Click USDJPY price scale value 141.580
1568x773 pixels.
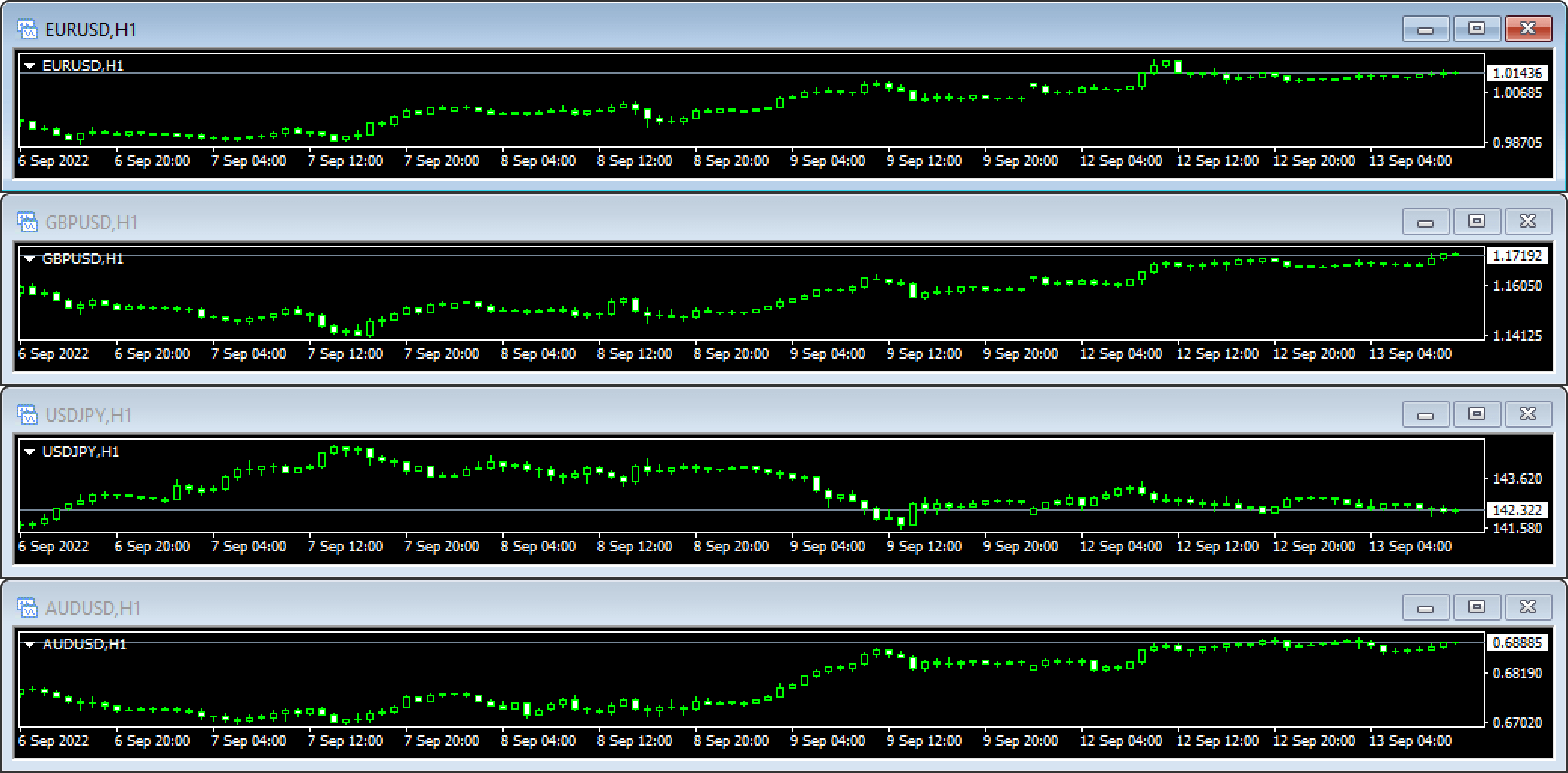[1517, 528]
